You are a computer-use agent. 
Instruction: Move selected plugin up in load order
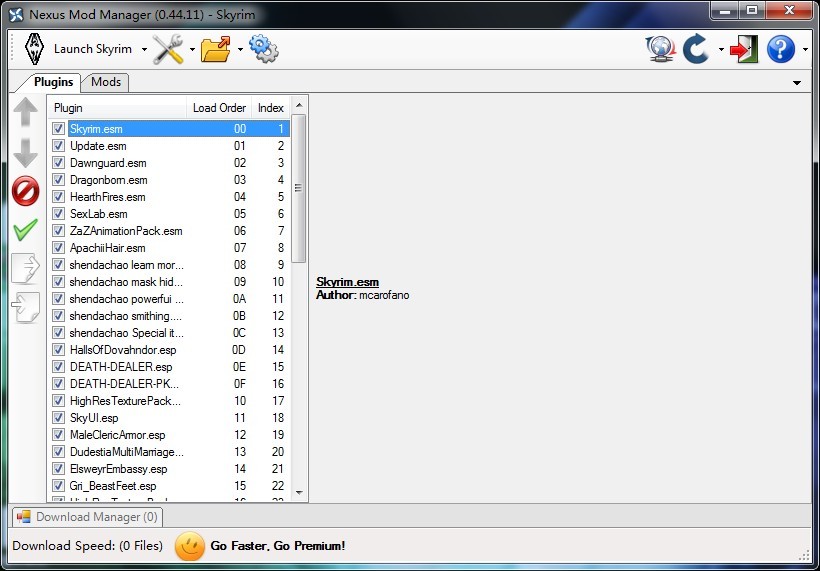tap(25, 112)
